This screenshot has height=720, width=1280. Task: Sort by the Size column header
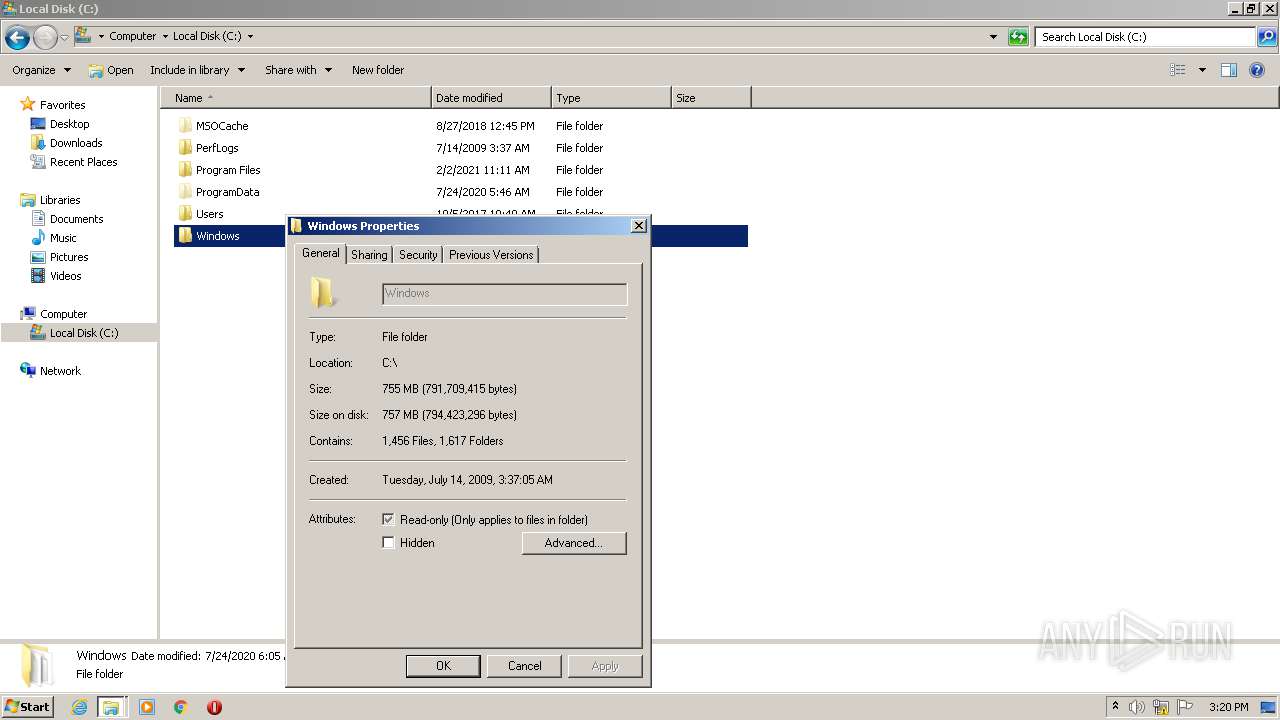(x=711, y=98)
